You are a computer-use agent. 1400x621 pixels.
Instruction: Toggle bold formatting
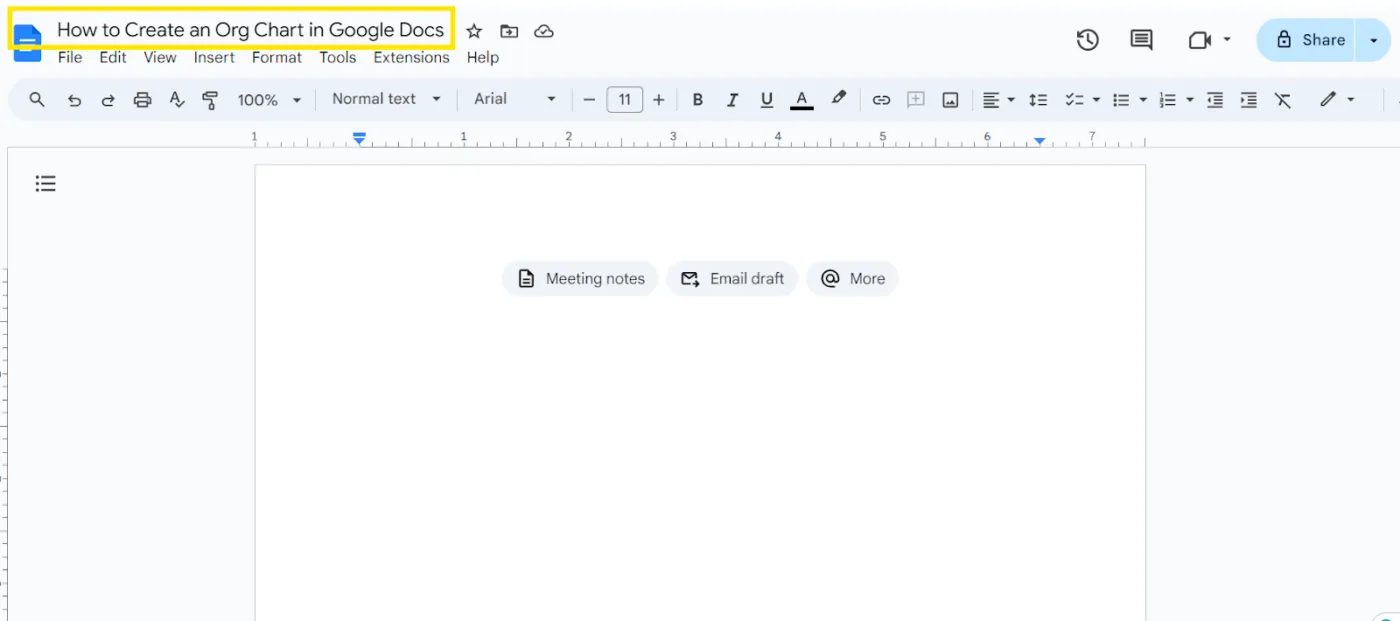(698, 99)
